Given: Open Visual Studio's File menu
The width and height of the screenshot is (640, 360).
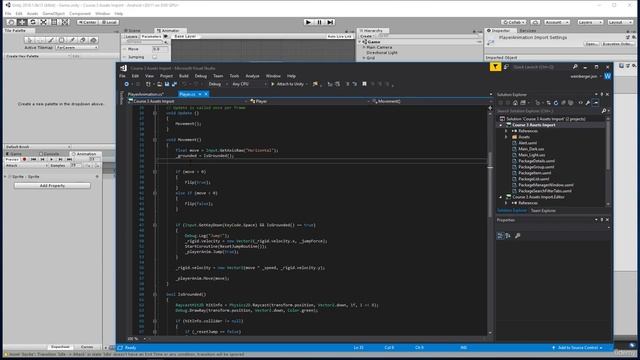Looking at the screenshot, I should pyautogui.click(x=122, y=76).
